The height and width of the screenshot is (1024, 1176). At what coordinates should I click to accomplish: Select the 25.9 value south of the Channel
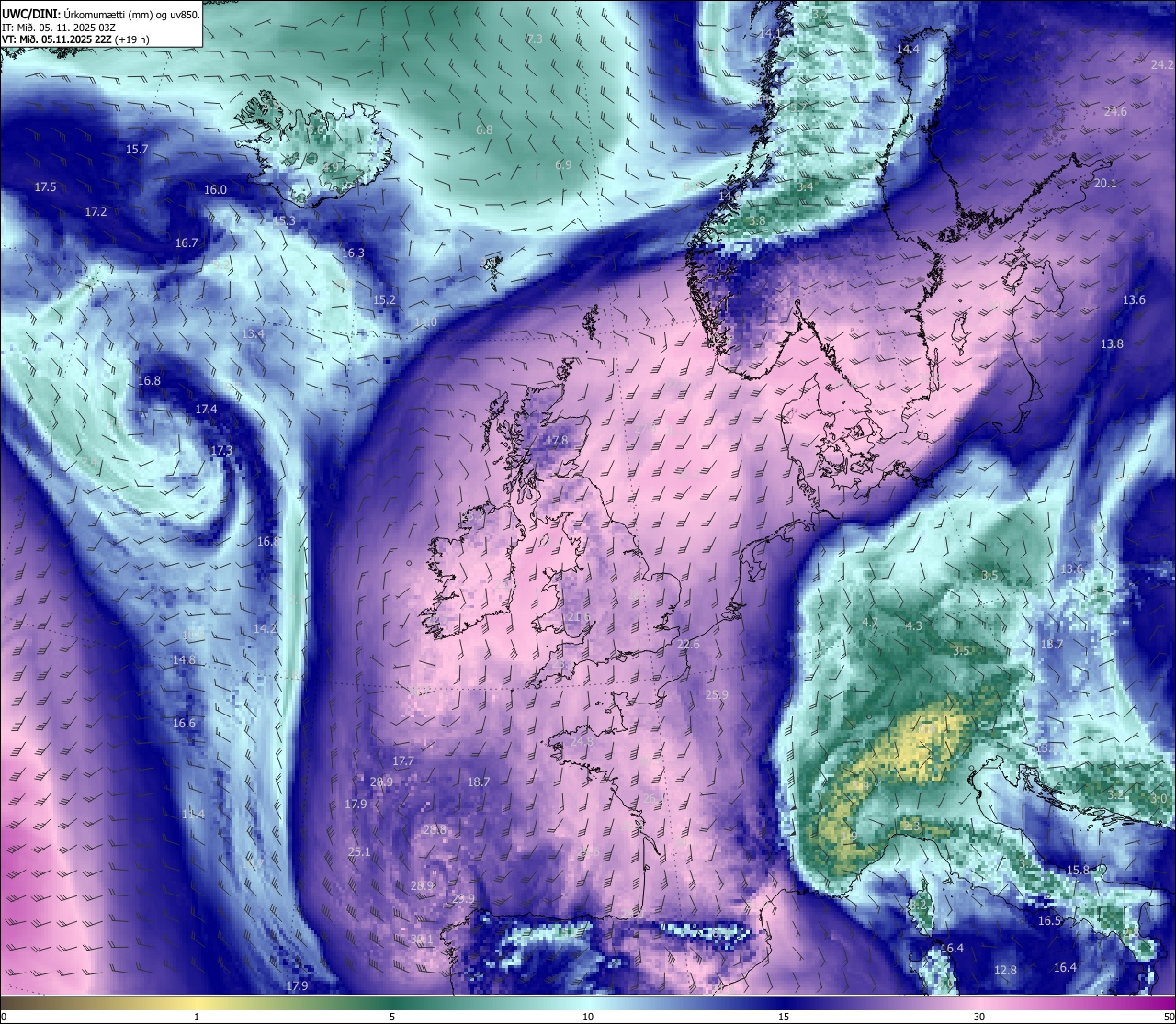pyautogui.click(x=717, y=694)
